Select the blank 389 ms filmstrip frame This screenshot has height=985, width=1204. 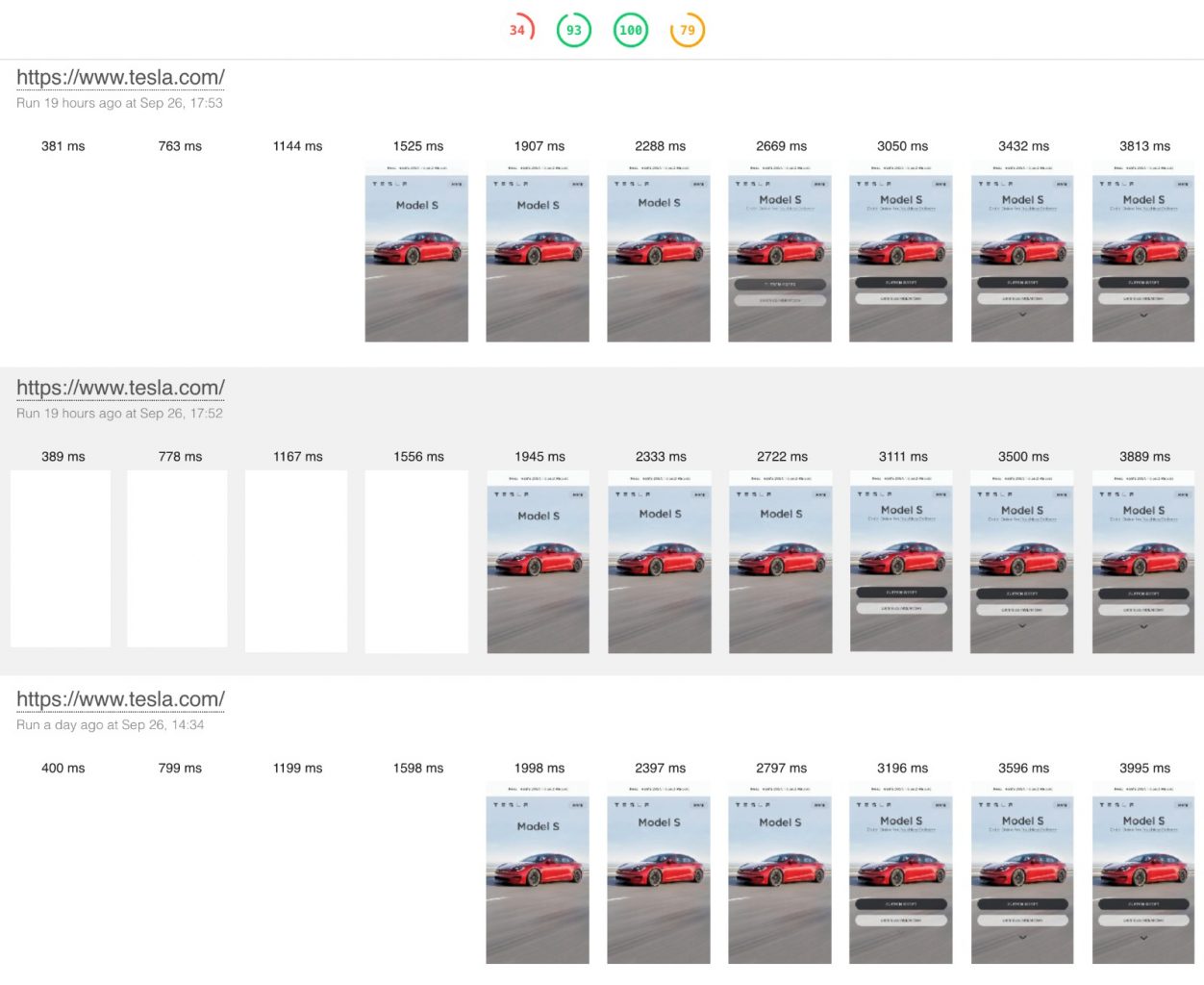pyautogui.click(x=61, y=559)
